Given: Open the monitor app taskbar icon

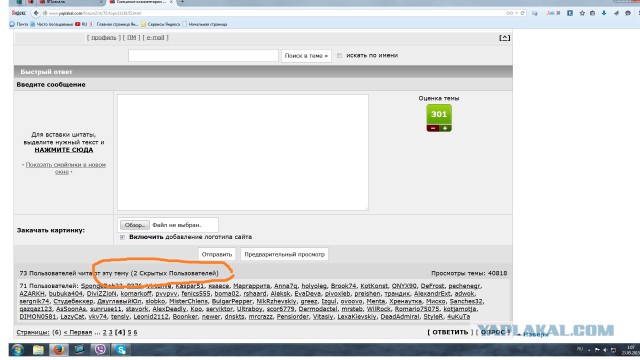Looking at the screenshot, I should point(80,350).
